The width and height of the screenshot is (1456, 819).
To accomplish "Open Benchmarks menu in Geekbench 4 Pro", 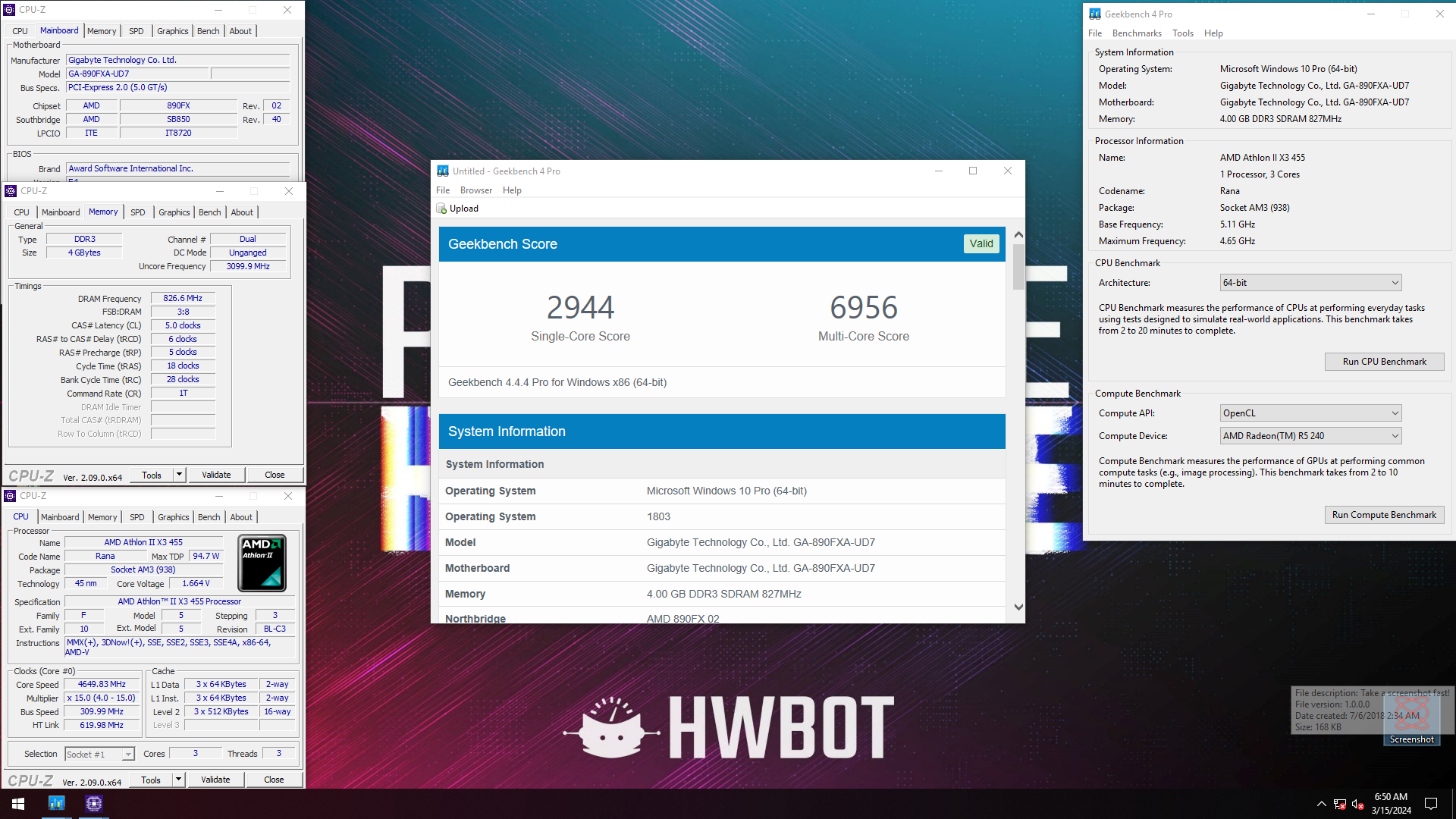I will [x=1137, y=33].
